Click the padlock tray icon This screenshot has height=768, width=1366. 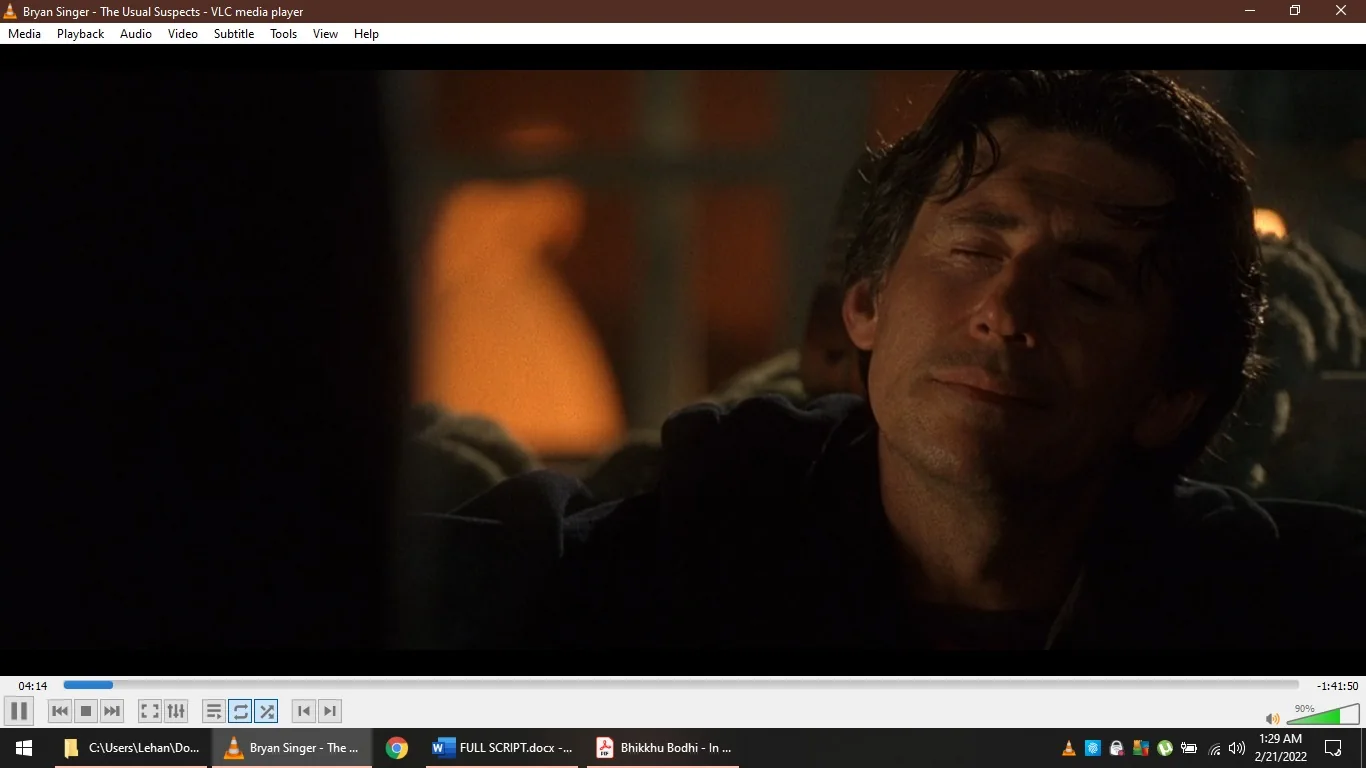1117,748
